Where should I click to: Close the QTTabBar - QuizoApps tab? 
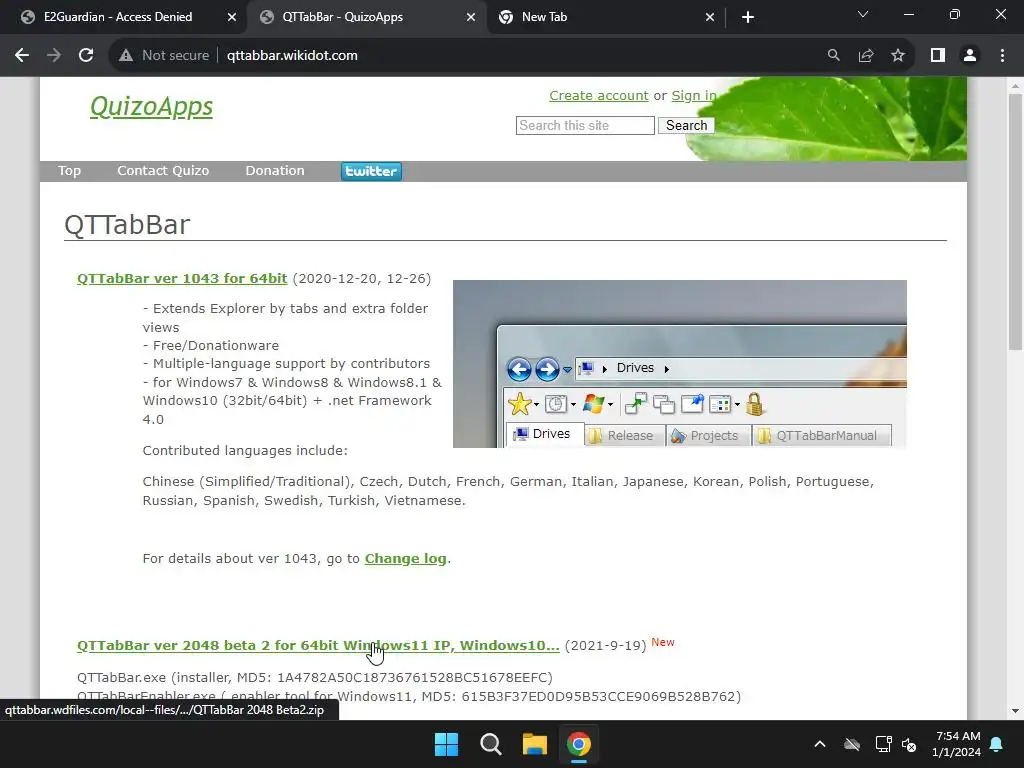point(470,17)
